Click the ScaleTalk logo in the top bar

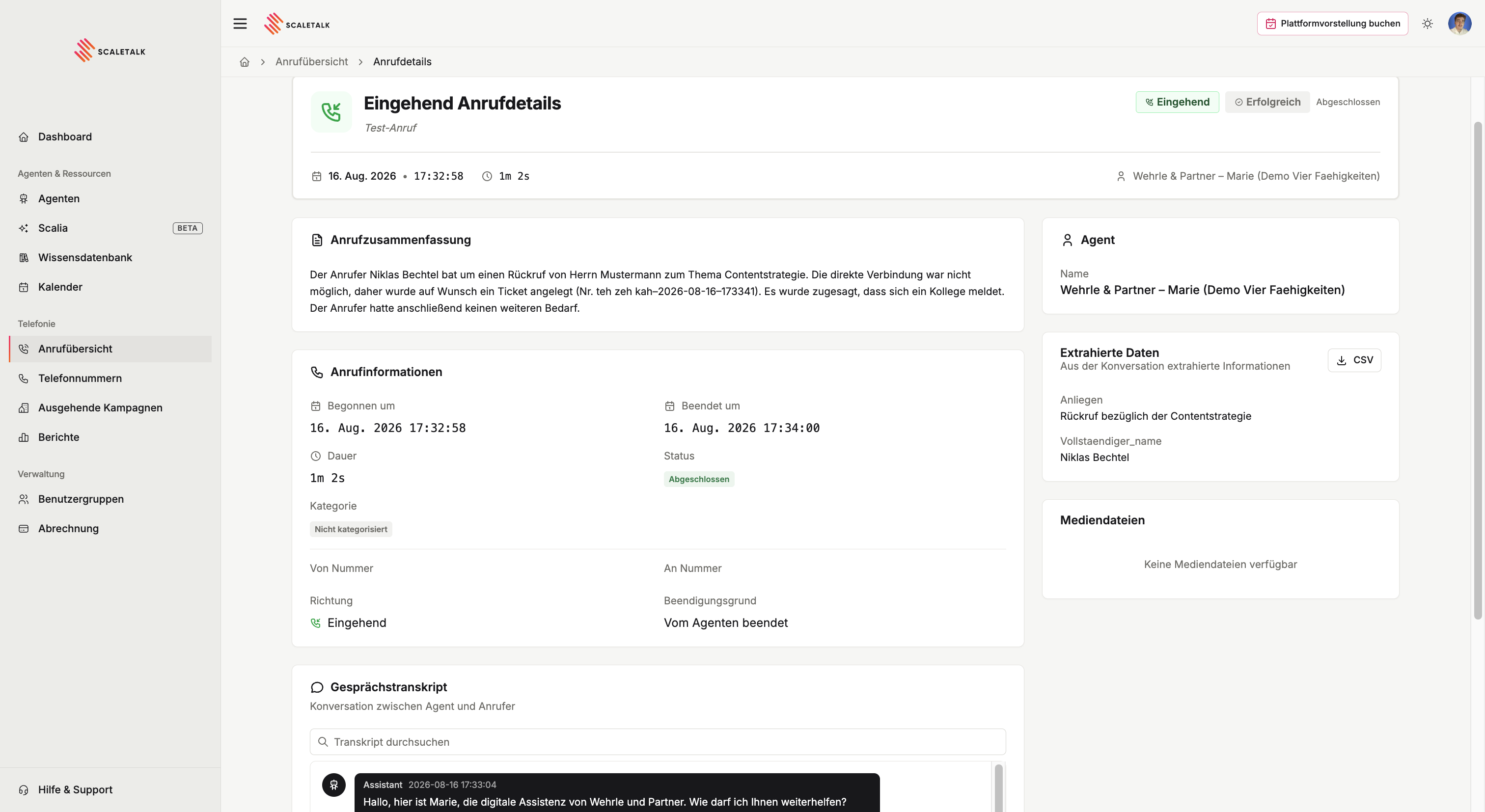(x=297, y=24)
